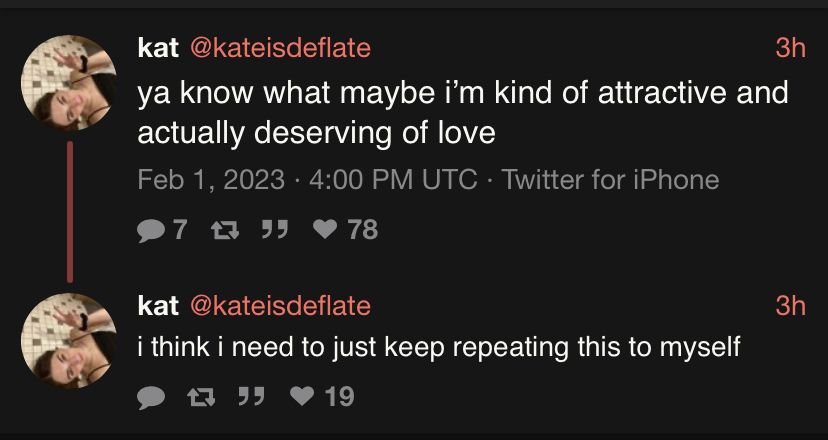Click the 'Twitter for iPhone' source label
Viewport: 828px width, 440px height.
[x=610, y=180]
